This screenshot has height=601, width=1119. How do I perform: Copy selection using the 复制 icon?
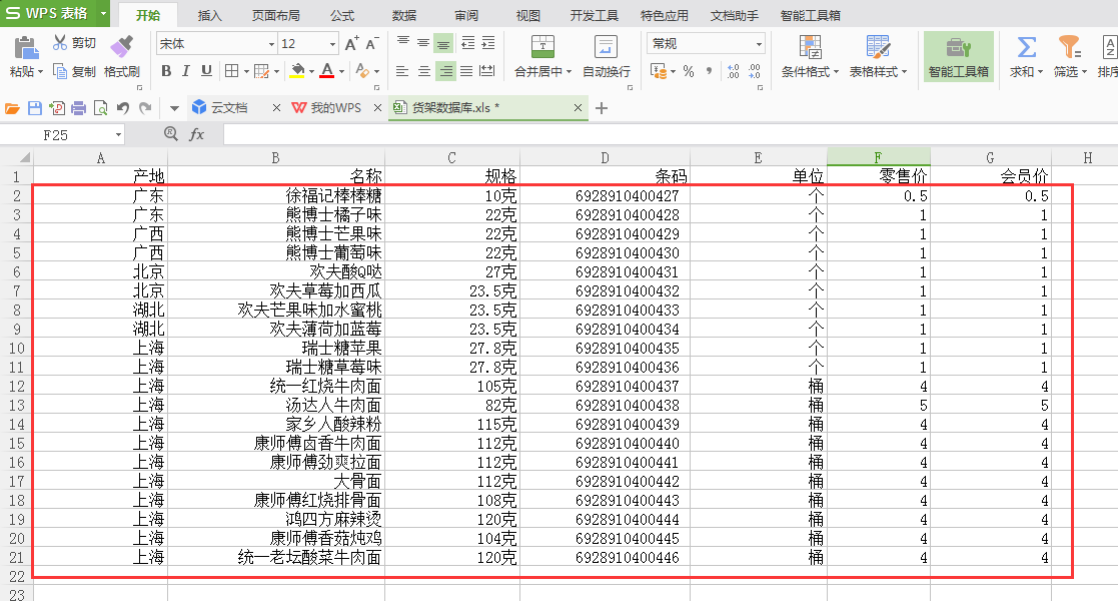click(x=60, y=71)
